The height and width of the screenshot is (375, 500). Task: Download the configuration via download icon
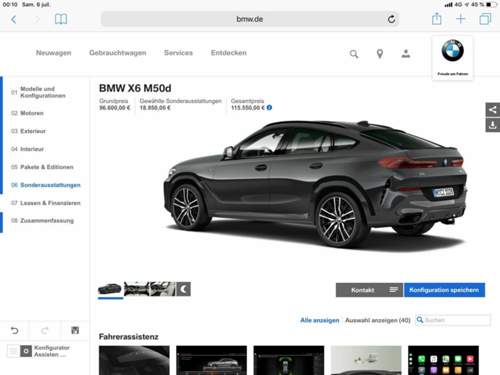(493, 125)
